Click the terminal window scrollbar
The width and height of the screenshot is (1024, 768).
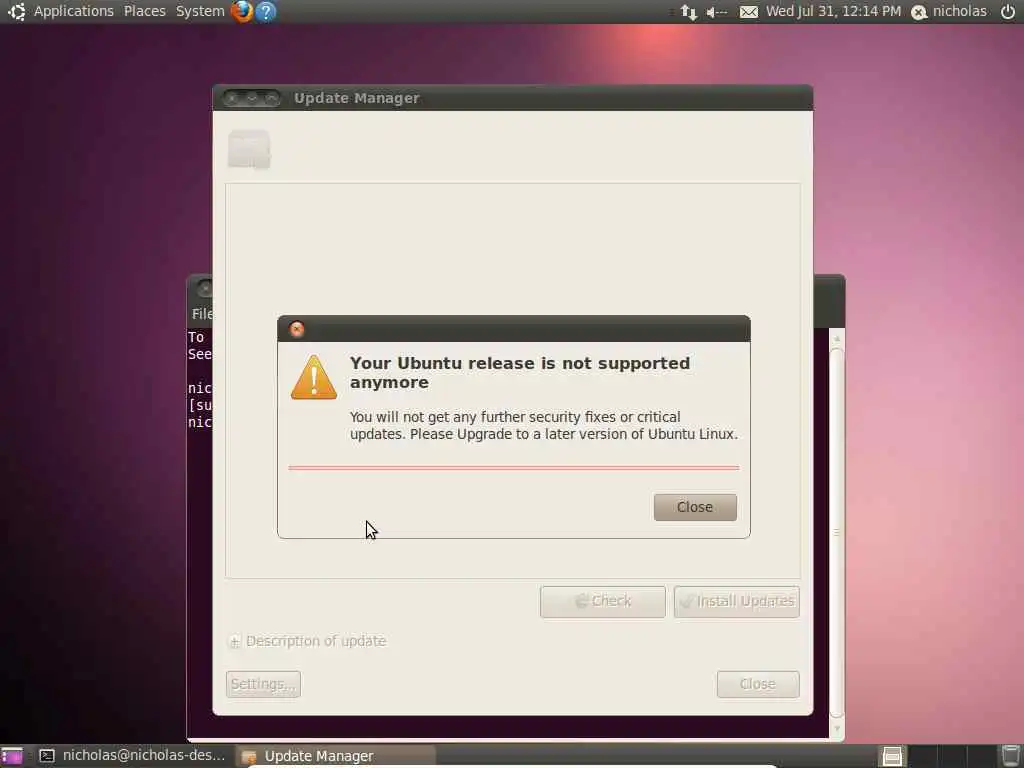[837, 533]
